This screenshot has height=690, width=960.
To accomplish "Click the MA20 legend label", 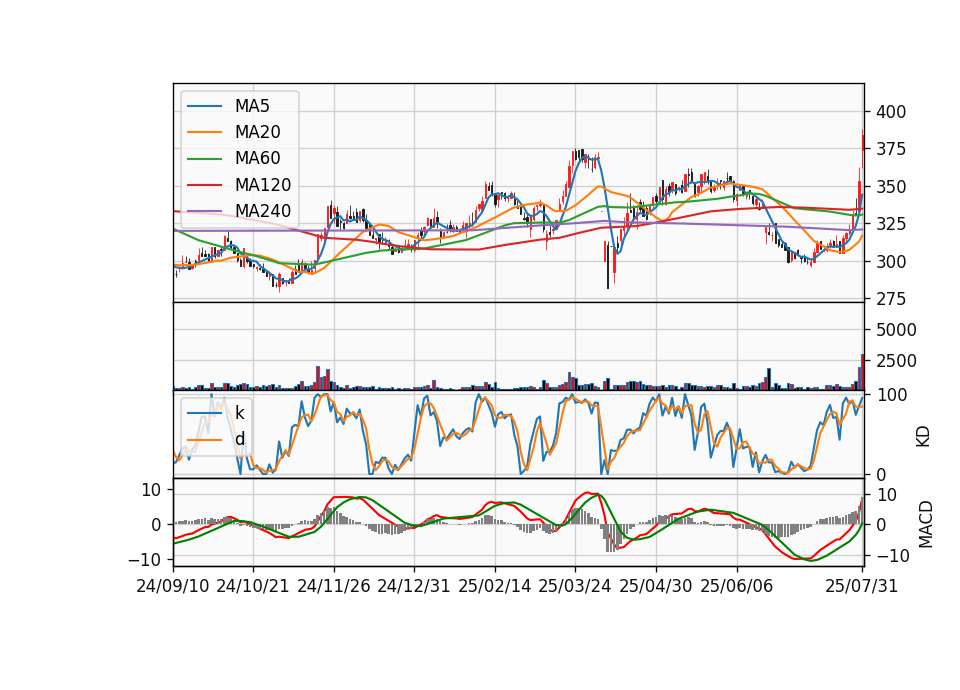I will [257, 132].
